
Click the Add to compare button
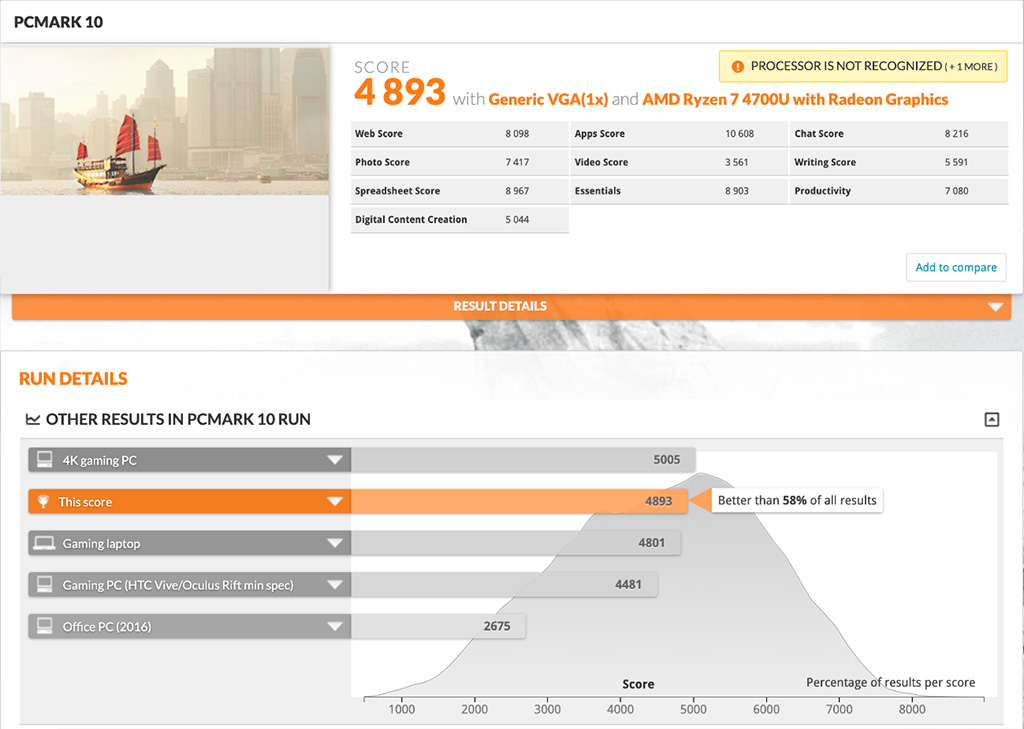(x=956, y=267)
